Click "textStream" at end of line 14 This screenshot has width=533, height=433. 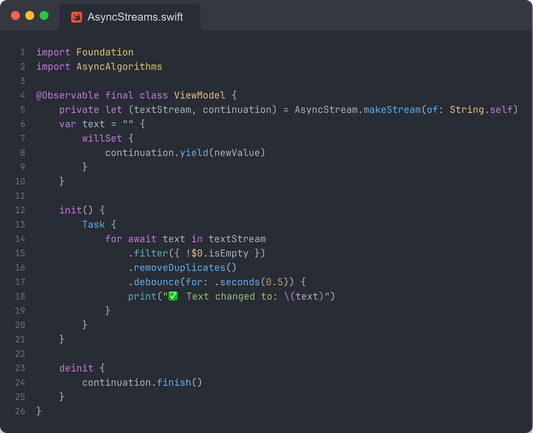tap(237, 239)
